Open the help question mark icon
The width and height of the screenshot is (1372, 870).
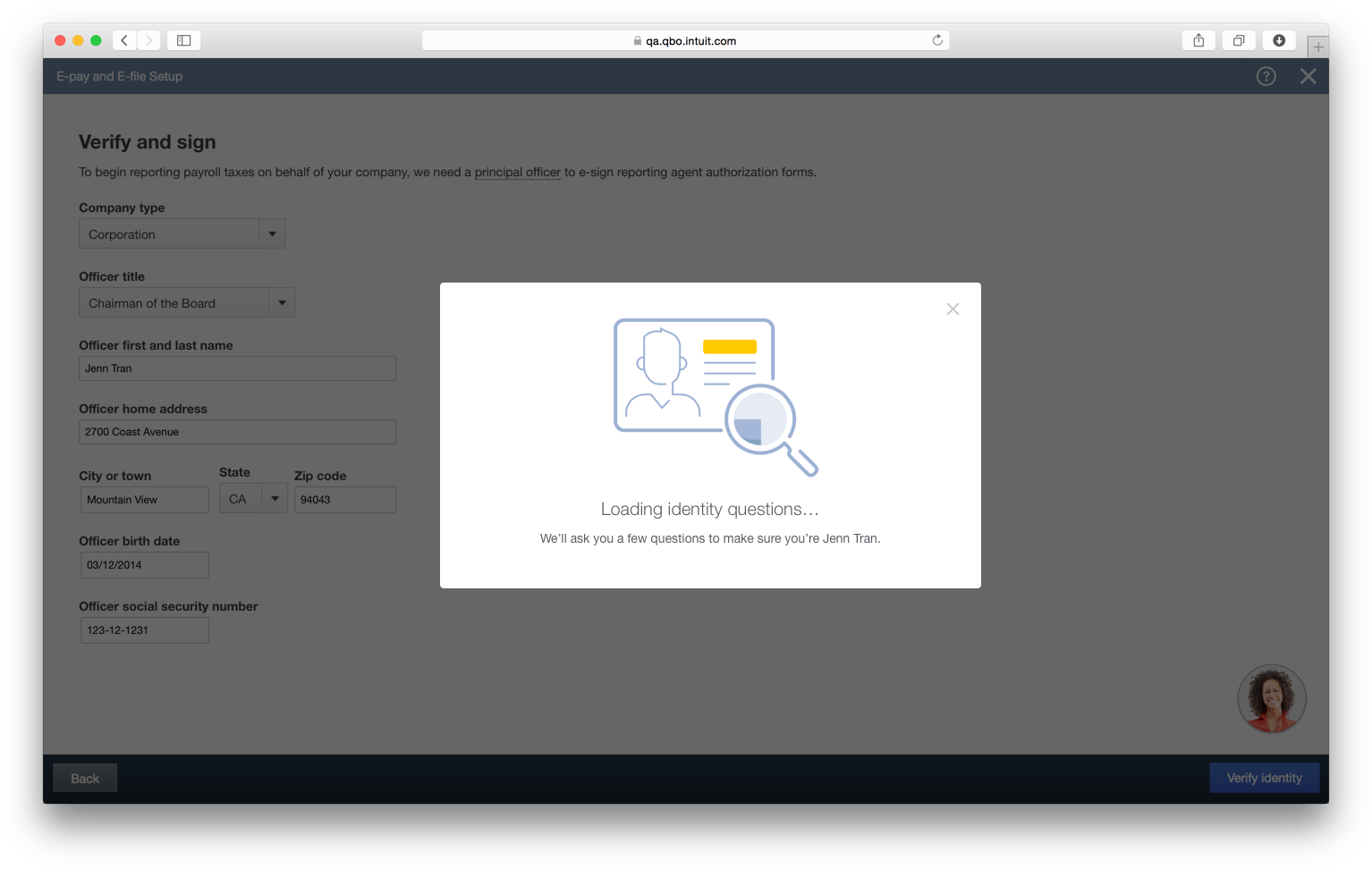coord(1266,76)
